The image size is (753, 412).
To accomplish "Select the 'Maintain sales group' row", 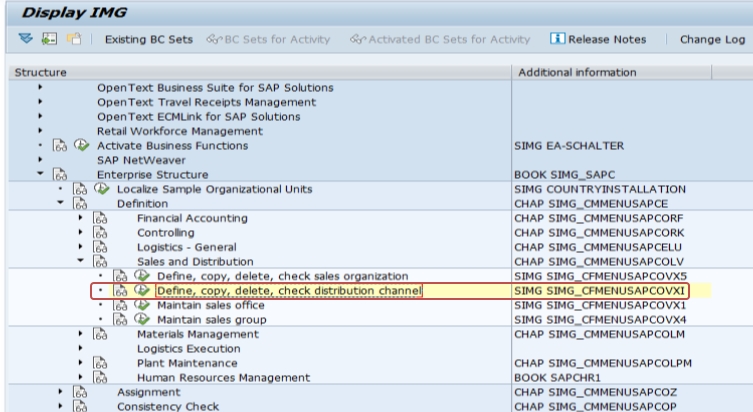I will click(x=212, y=319).
